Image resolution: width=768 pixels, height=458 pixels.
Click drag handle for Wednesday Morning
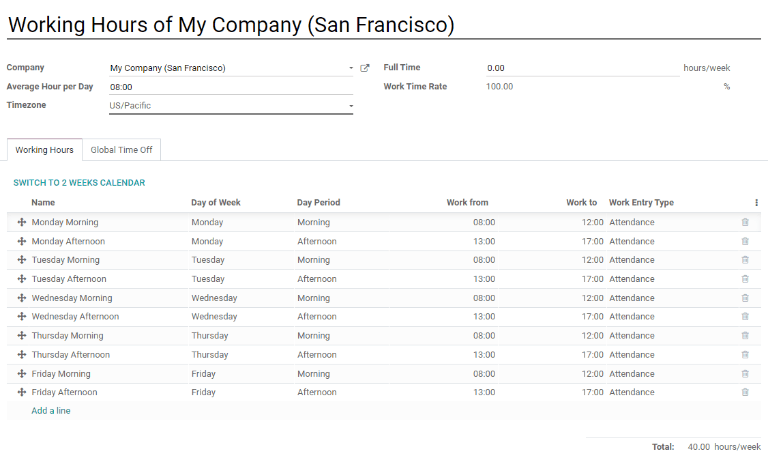click(22, 298)
